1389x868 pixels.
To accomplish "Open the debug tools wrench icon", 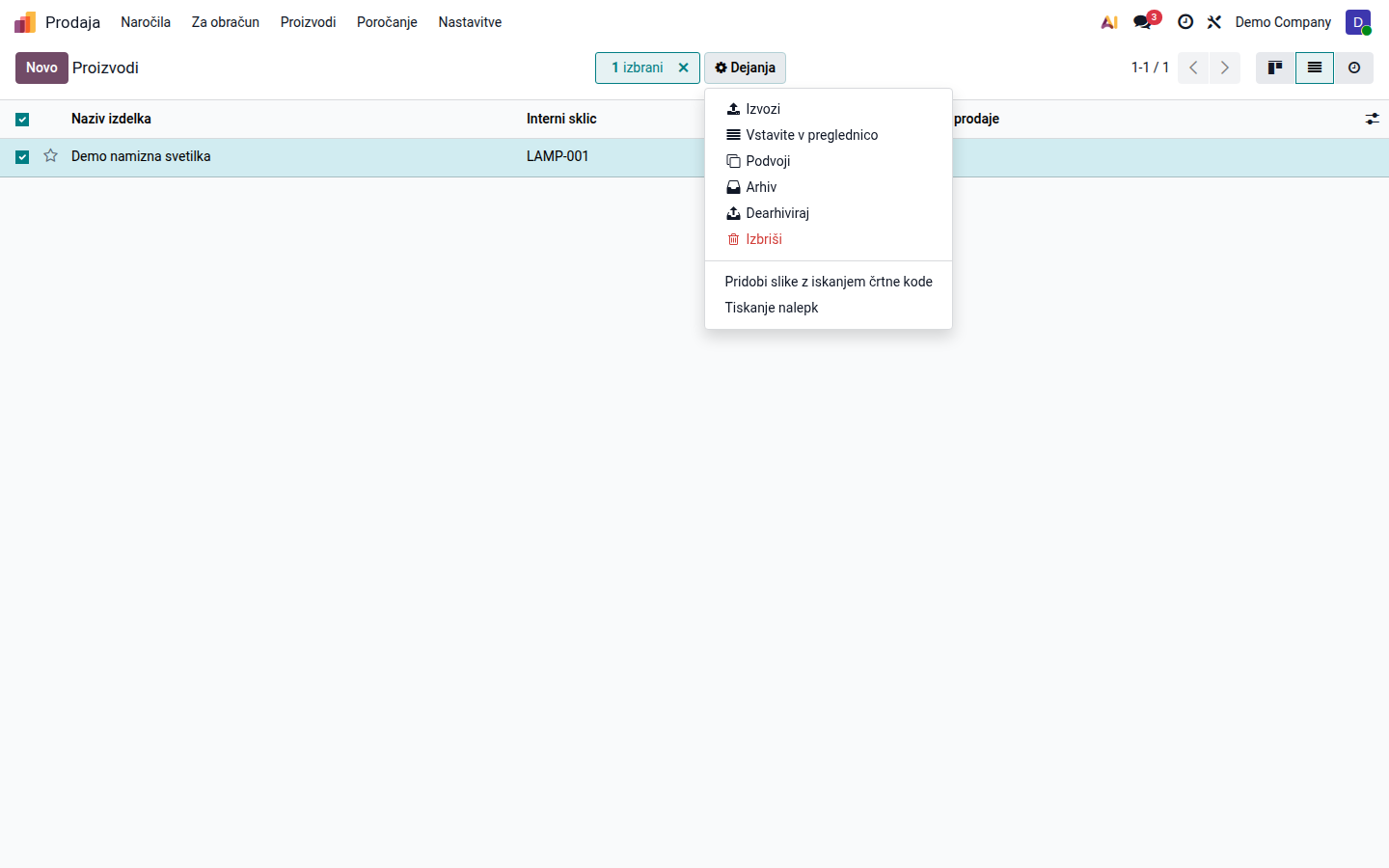I will point(1214,22).
